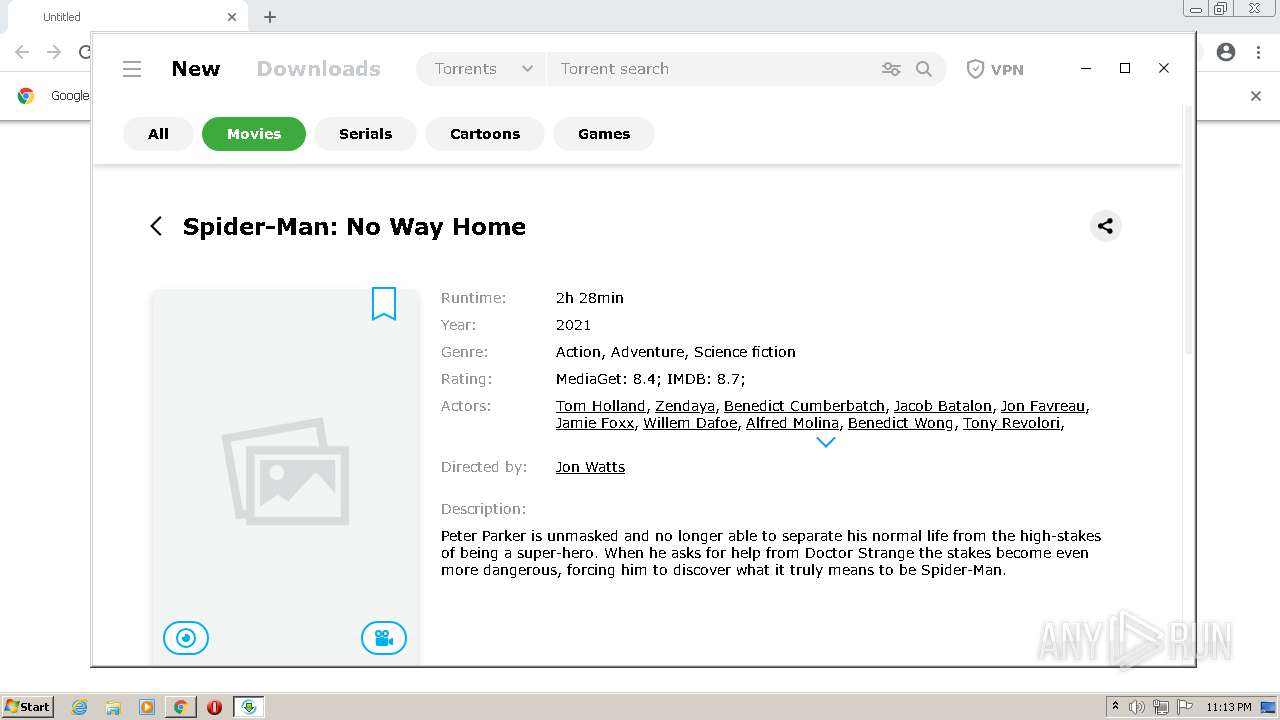This screenshot has width=1280, height=720.
Task: Dismiss the Chrome infobar
Action: [1256, 96]
